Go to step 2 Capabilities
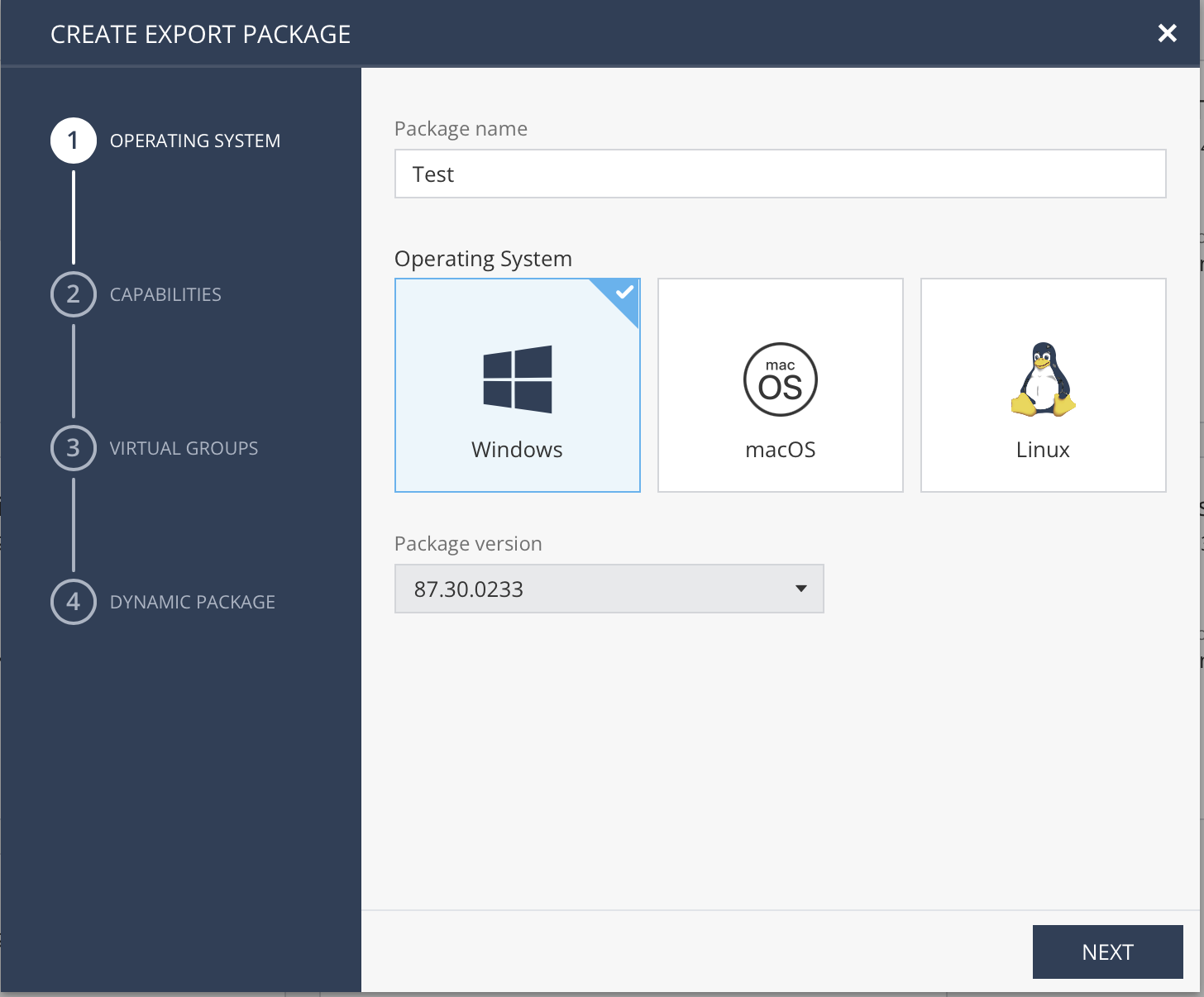The width and height of the screenshot is (1204, 997). tap(136, 294)
